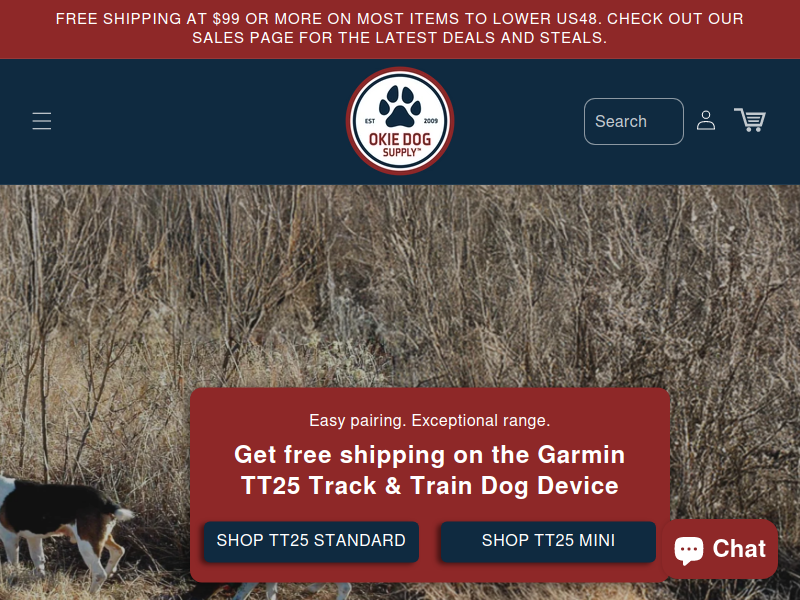This screenshot has height=600, width=800.
Task: Click the Garmin TT25 free shipping headline
Action: pos(430,470)
